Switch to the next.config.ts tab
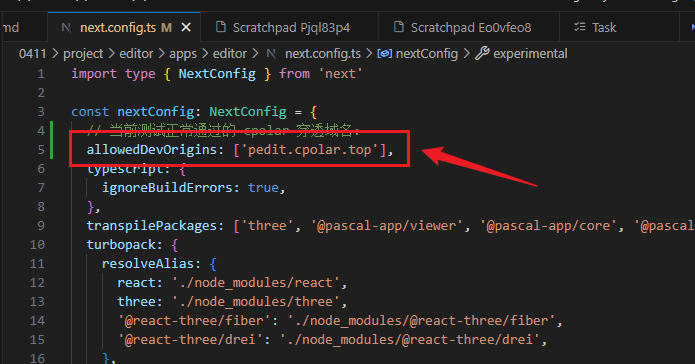Image resolution: width=695 pixels, height=364 pixels. click(124, 27)
